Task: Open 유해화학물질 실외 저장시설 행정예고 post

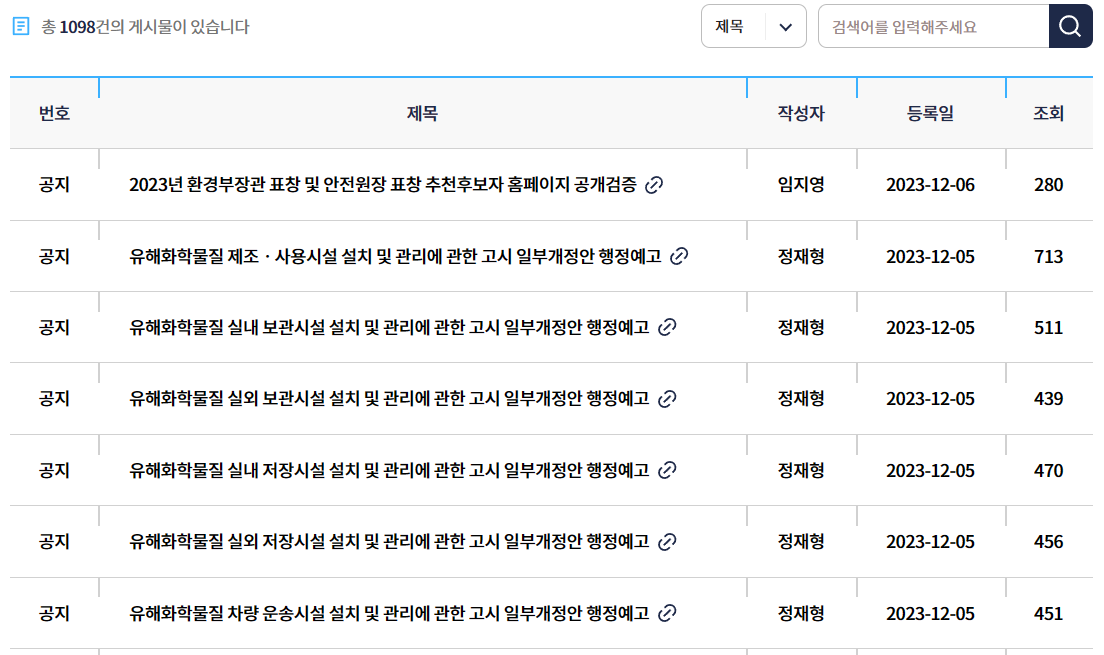Action: [x=389, y=542]
